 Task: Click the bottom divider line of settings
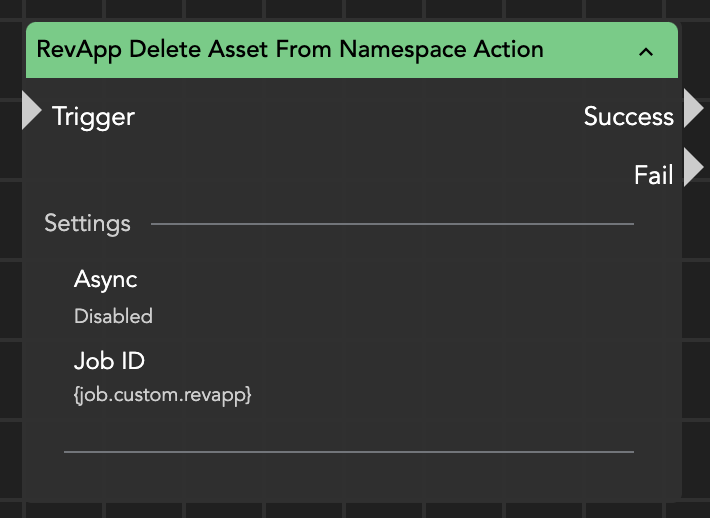point(348,452)
